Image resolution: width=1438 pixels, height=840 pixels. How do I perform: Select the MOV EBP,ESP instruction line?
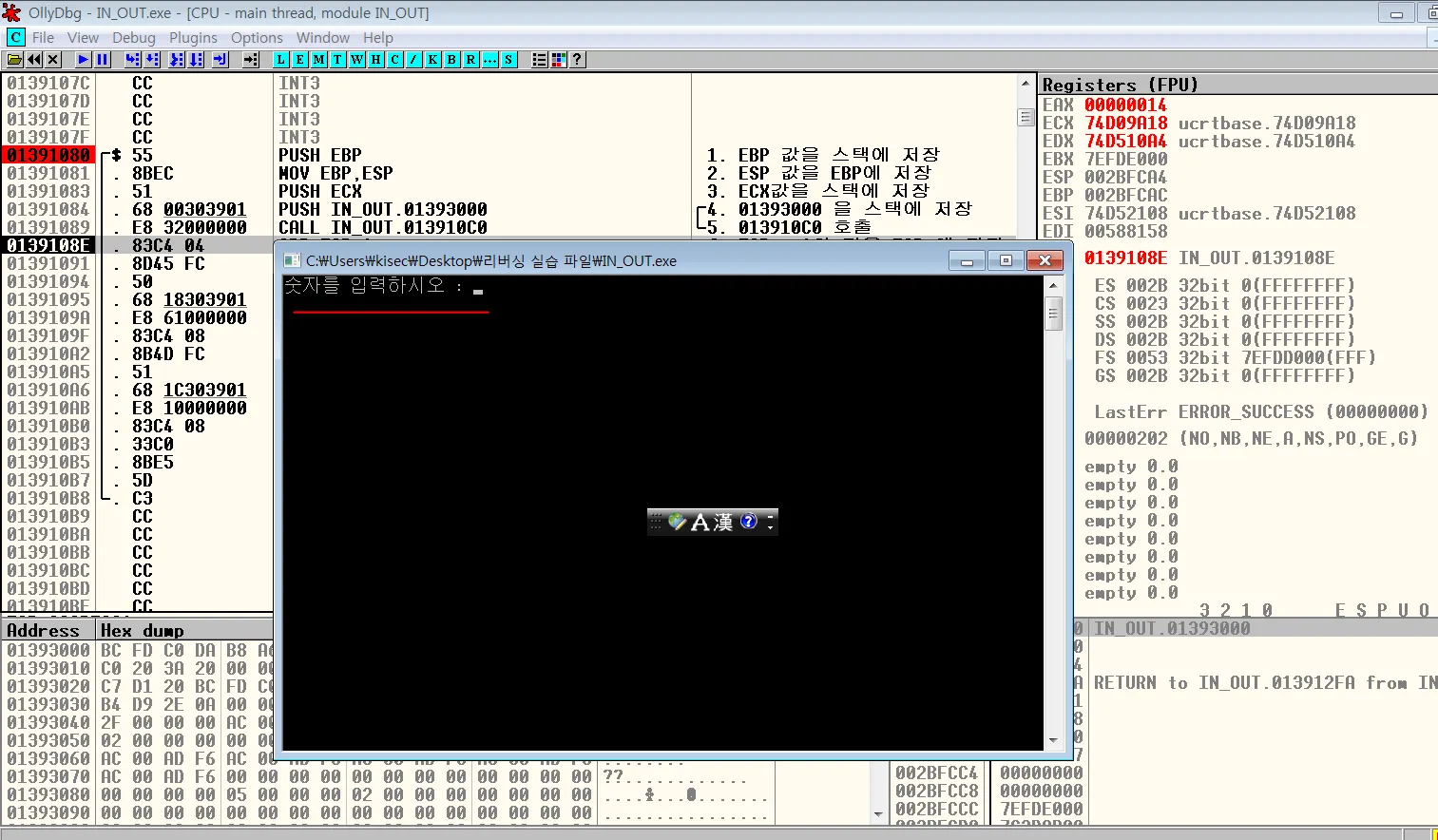point(336,173)
